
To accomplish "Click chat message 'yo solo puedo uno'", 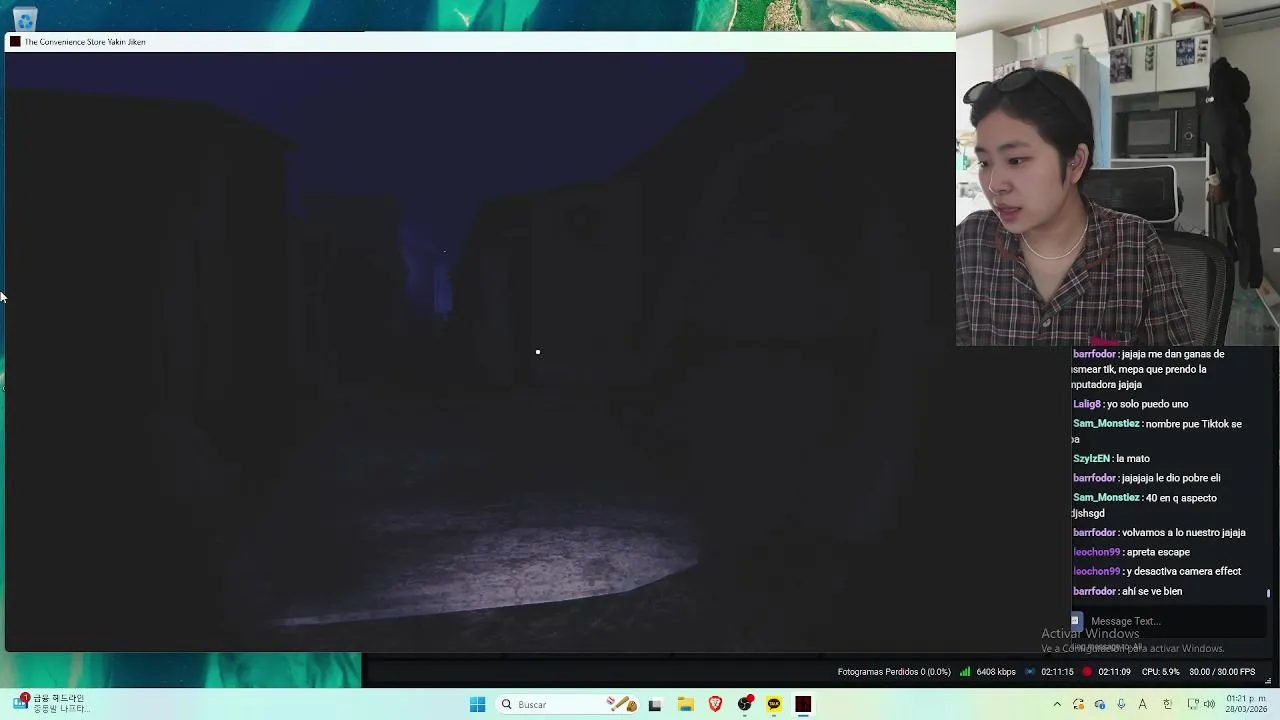I will pos(1147,404).
